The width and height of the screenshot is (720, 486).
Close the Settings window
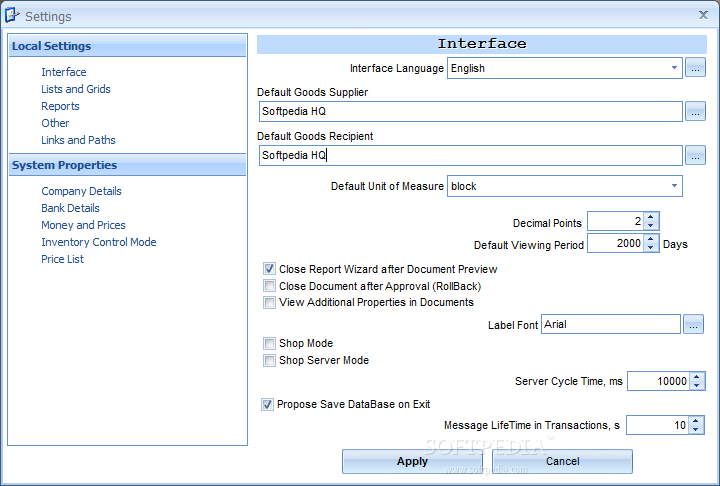click(x=703, y=15)
